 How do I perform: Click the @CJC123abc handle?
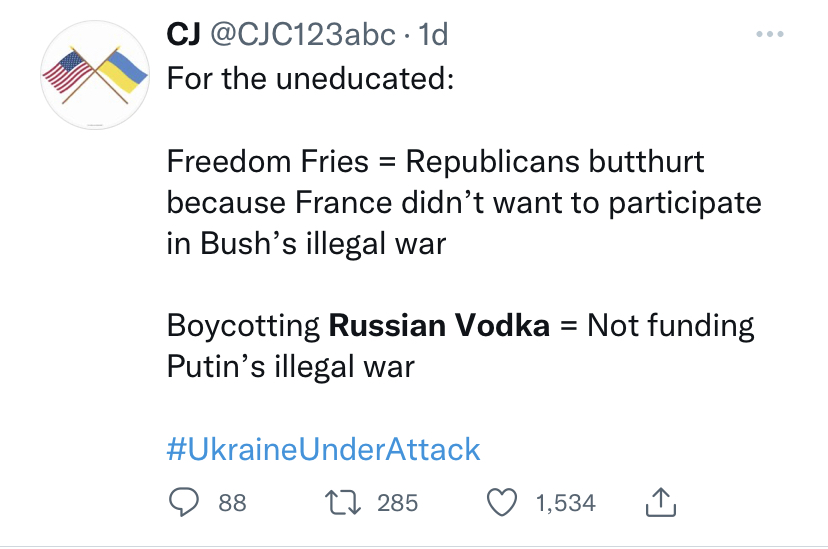[x=298, y=35]
